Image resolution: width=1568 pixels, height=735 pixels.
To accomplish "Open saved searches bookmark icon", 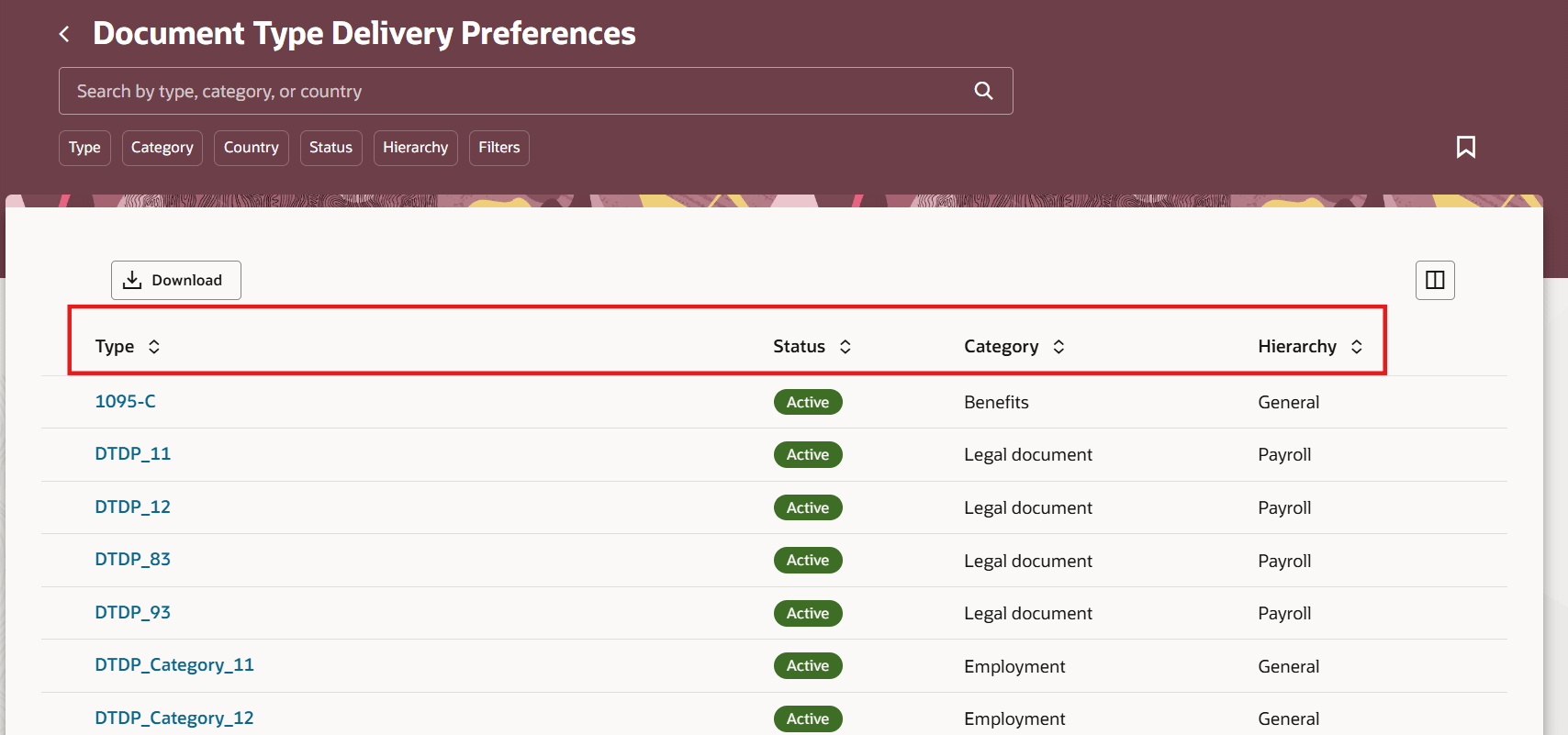I will (1465, 147).
